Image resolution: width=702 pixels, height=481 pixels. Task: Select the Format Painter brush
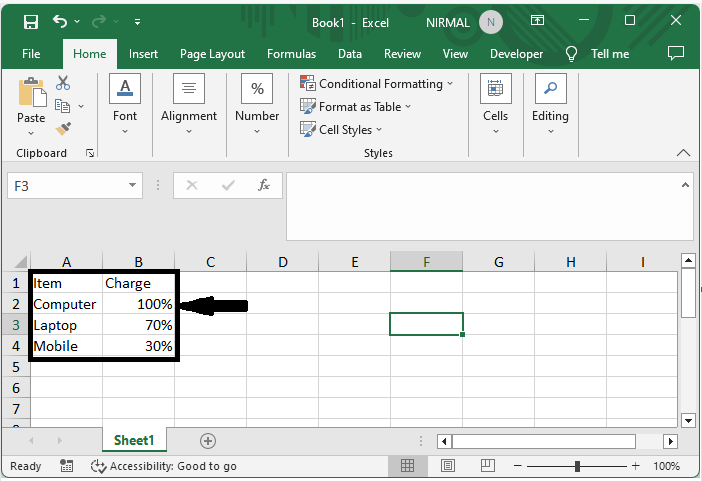pos(63,129)
